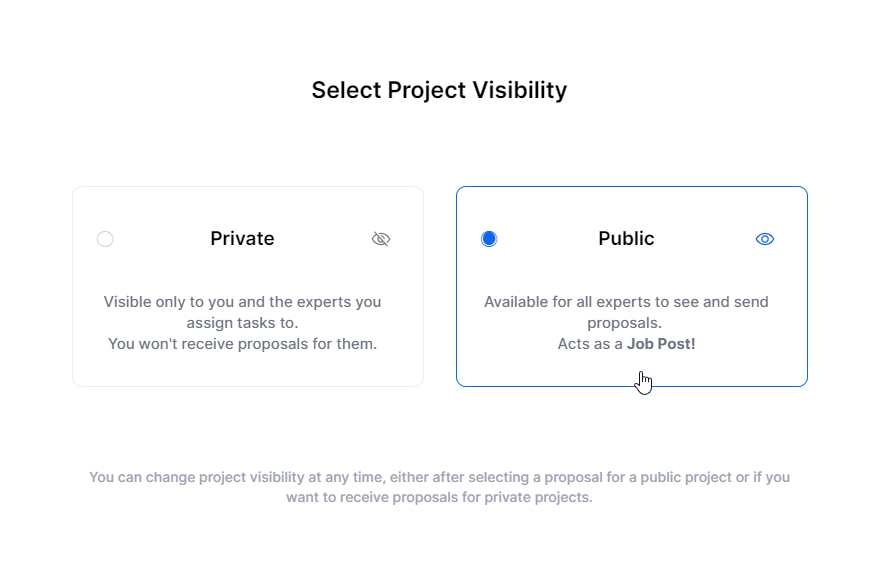Click 'want to receive proposals for private projects' line

[440, 497]
